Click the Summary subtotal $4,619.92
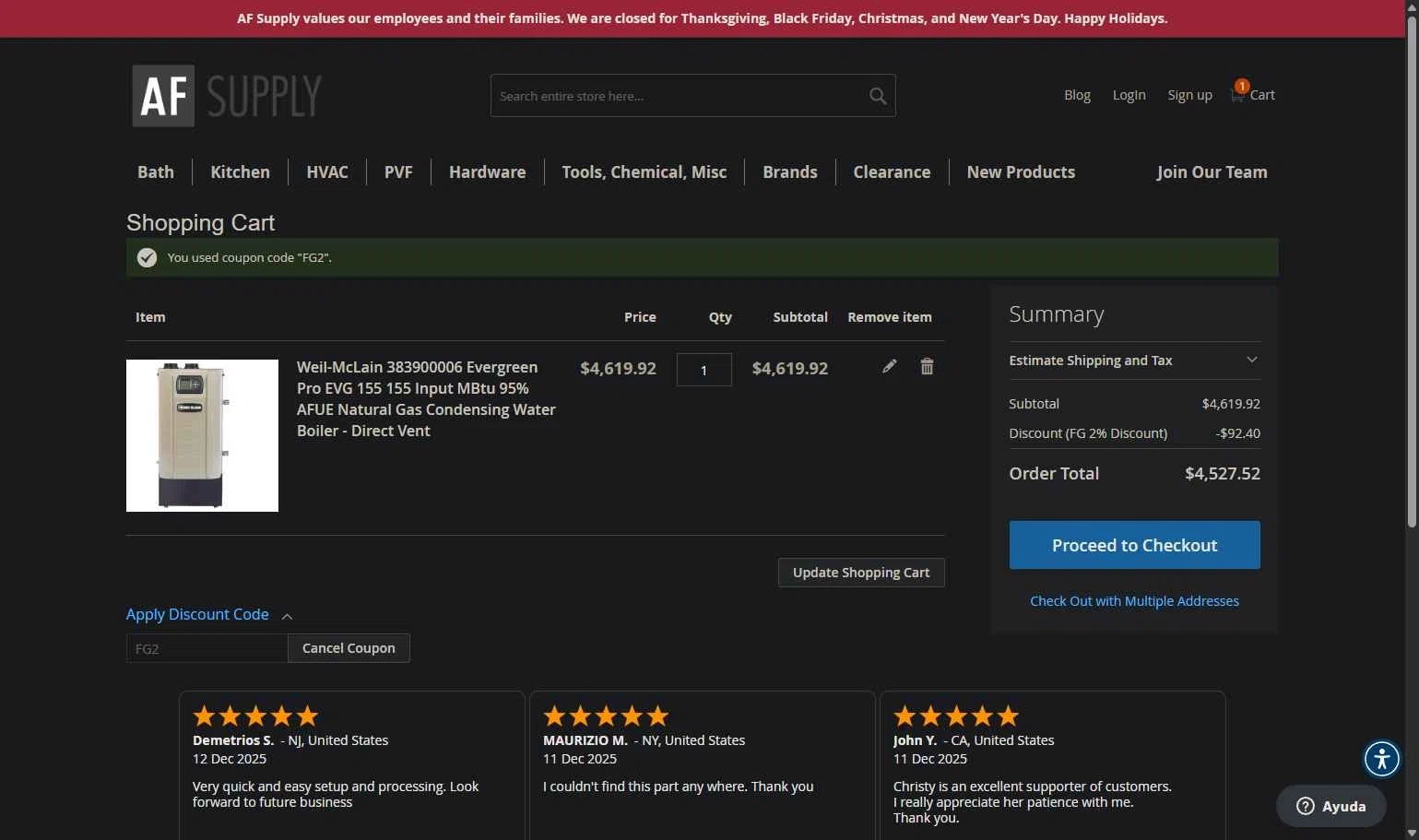Viewport: 1419px width, 840px height. [1231, 404]
